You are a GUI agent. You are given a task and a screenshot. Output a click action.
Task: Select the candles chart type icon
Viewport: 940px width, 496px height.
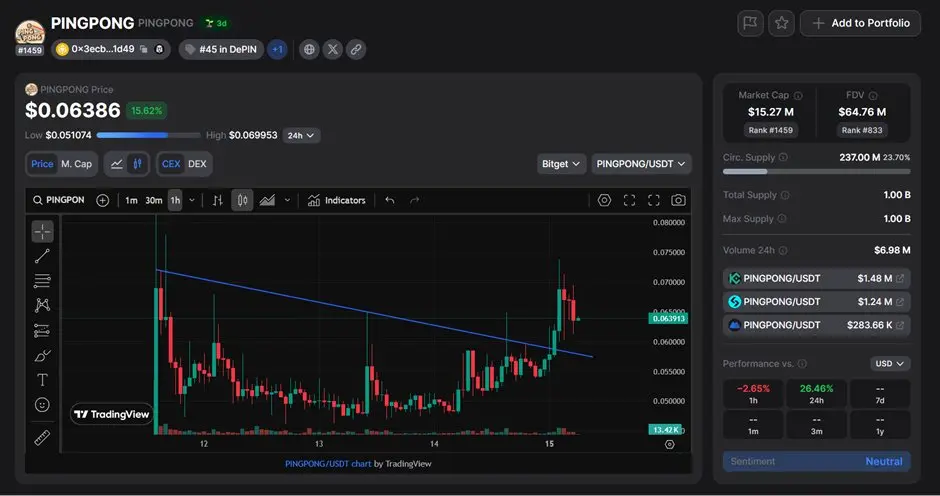click(x=242, y=200)
